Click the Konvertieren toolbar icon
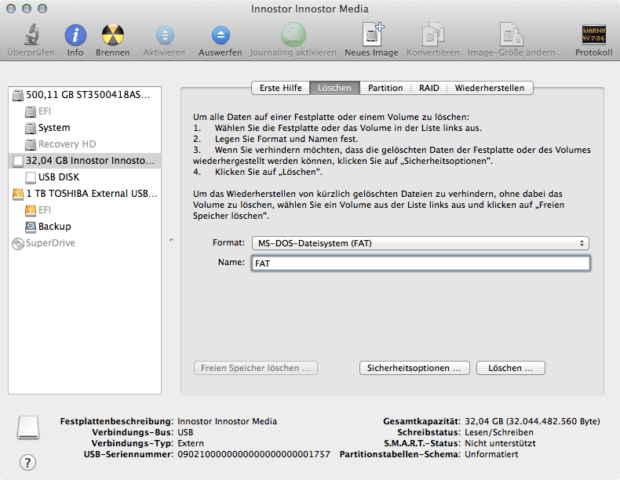Screen dimensions: 620x480 point(433,34)
